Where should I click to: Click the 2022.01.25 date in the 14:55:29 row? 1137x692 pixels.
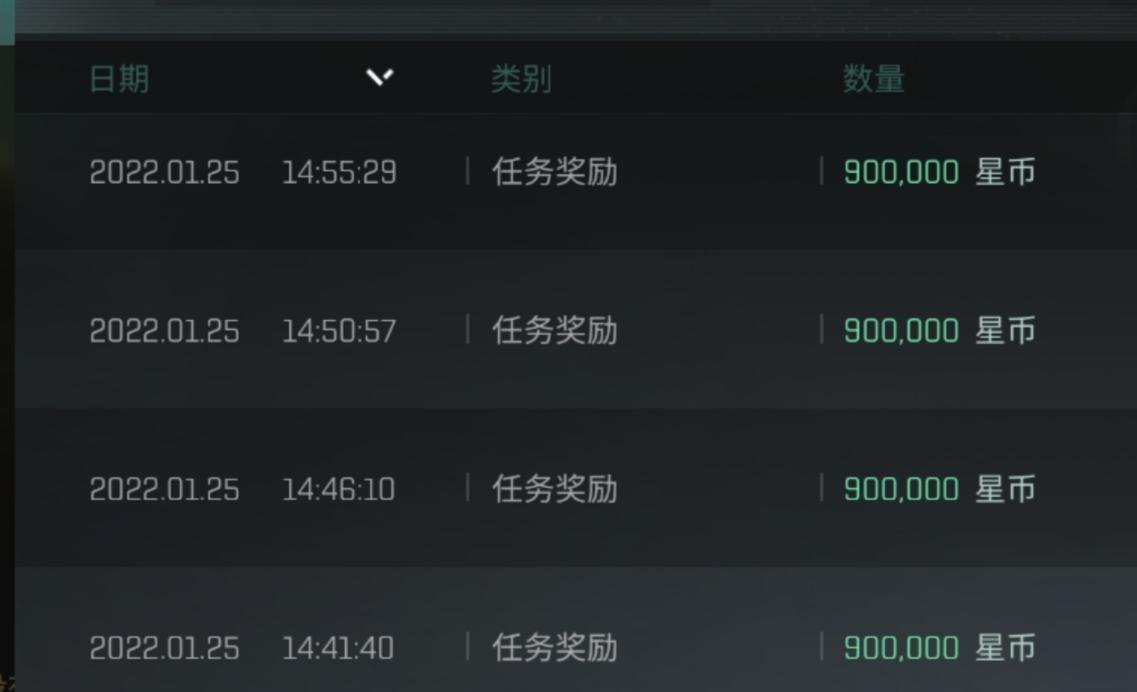(x=165, y=173)
